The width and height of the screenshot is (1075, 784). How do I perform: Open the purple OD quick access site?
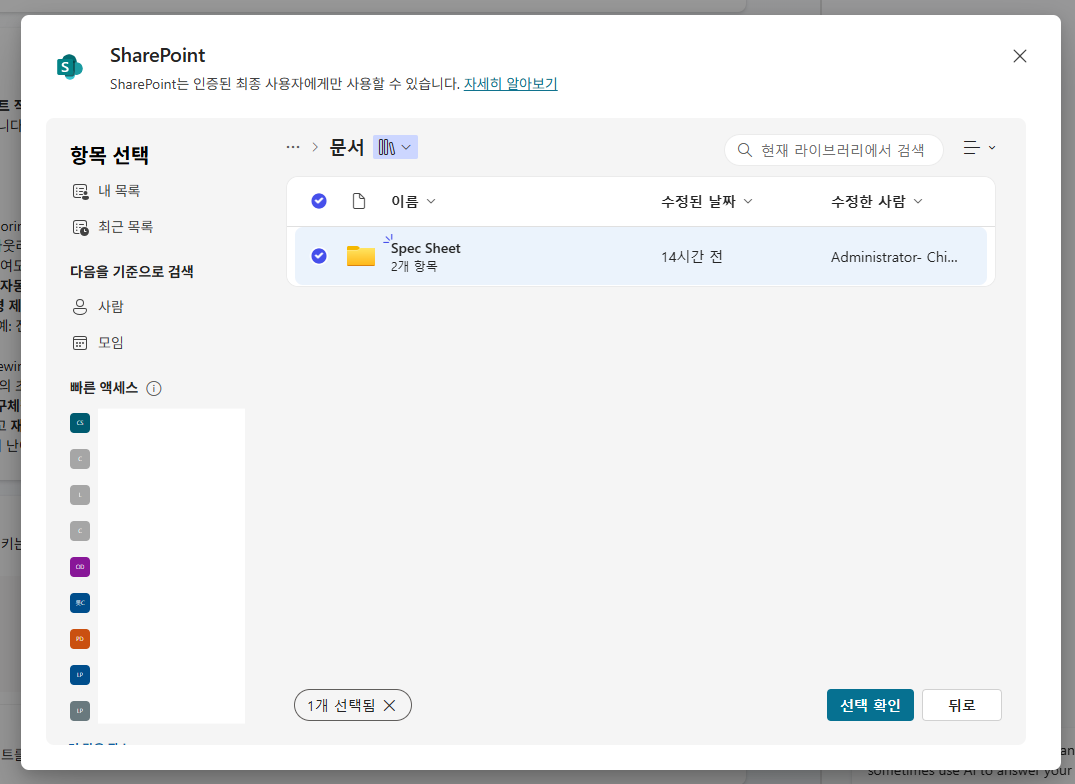coord(80,567)
